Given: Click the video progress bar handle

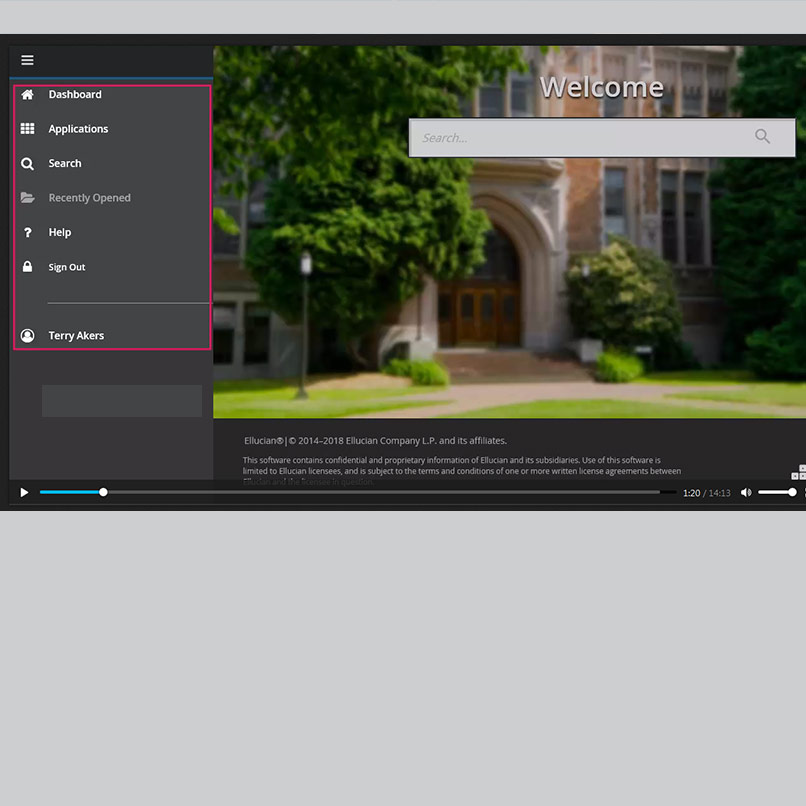Looking at the screenshot, I should (103, 492).
